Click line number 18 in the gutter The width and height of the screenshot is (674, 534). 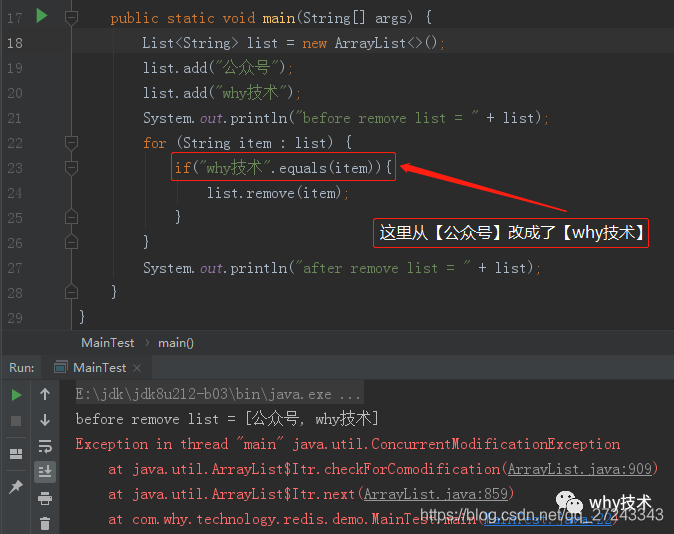point(15,43)
